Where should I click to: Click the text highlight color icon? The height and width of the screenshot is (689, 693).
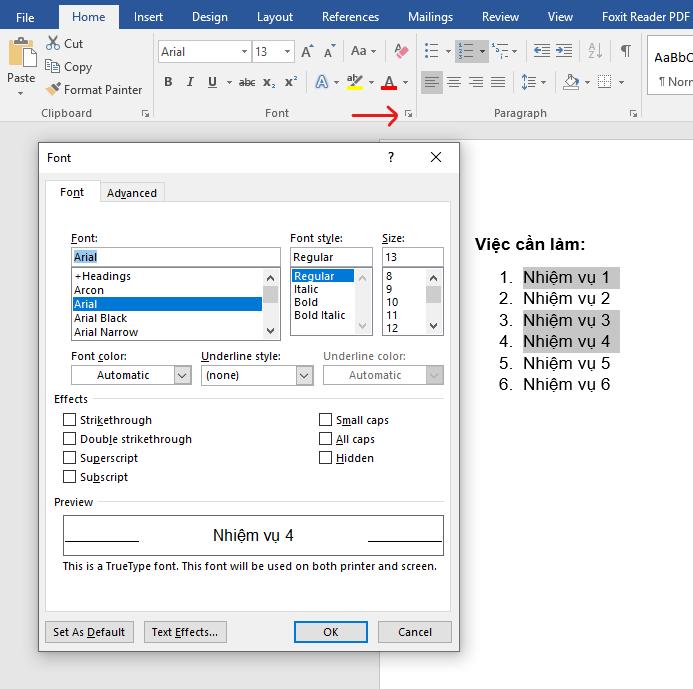point(354,82)
